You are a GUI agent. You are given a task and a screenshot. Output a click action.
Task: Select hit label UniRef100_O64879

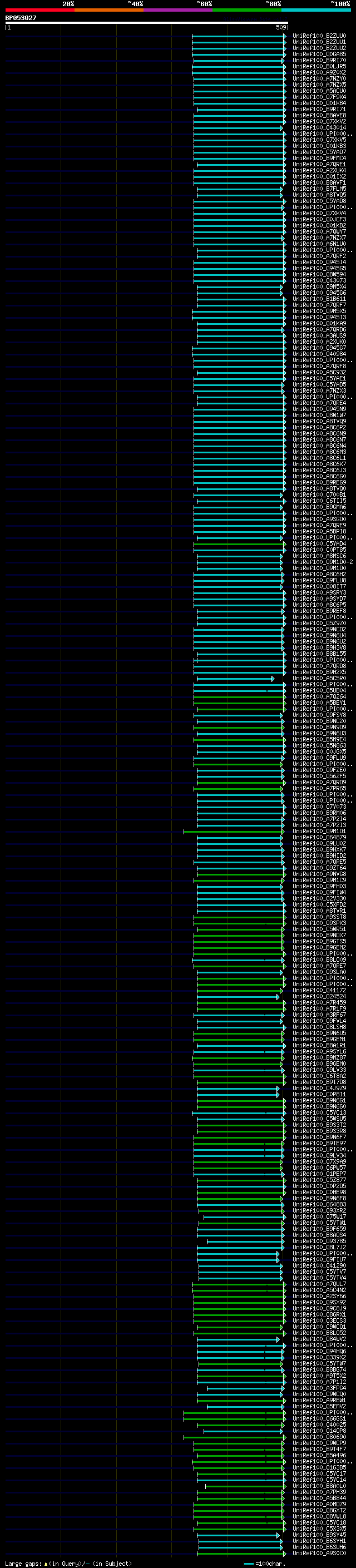pyautogui.click(x=319, y=838)
